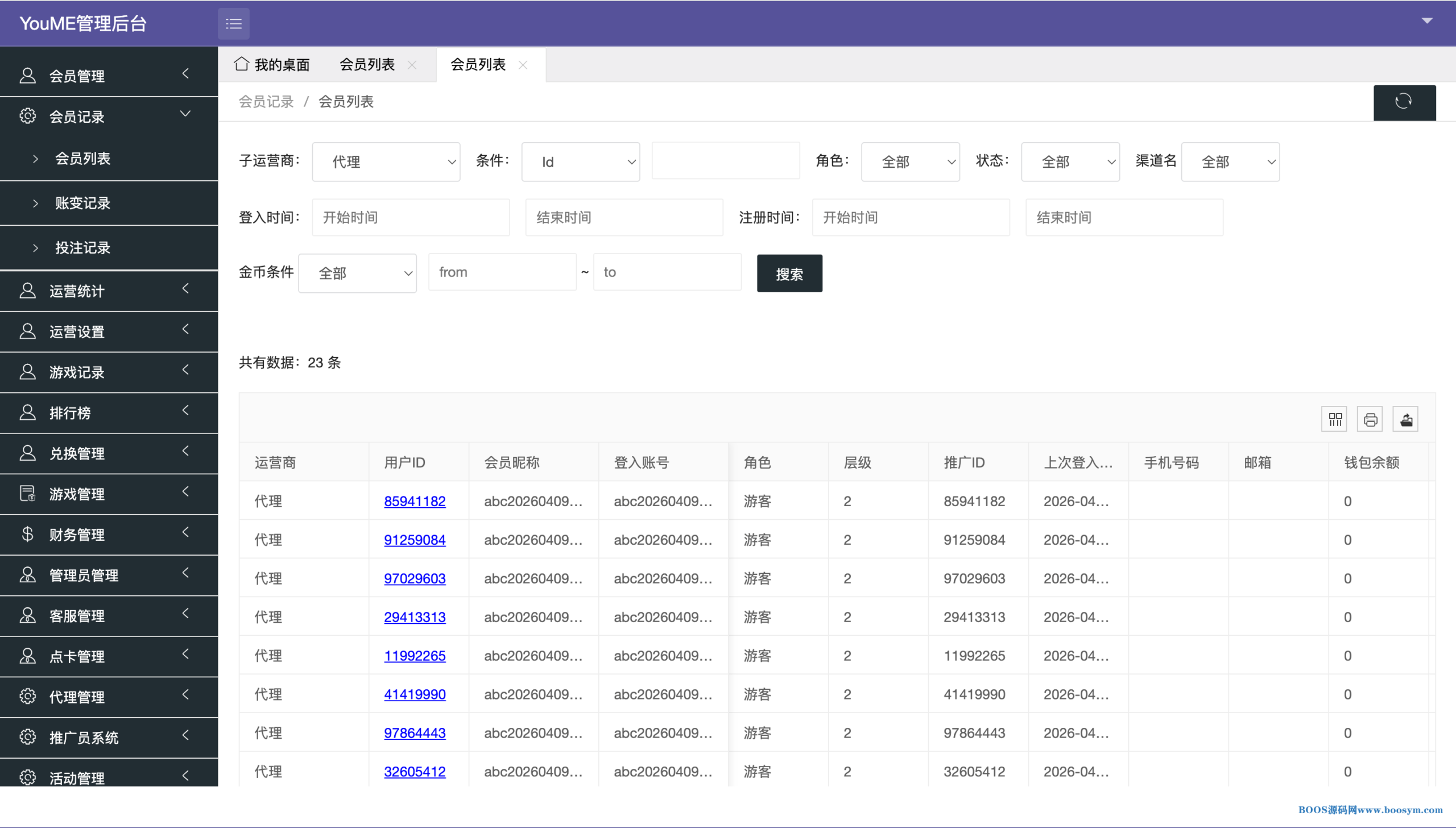Click the gold 'from' input field
The height and width of the screenshot is (828, 1456).
502,272
